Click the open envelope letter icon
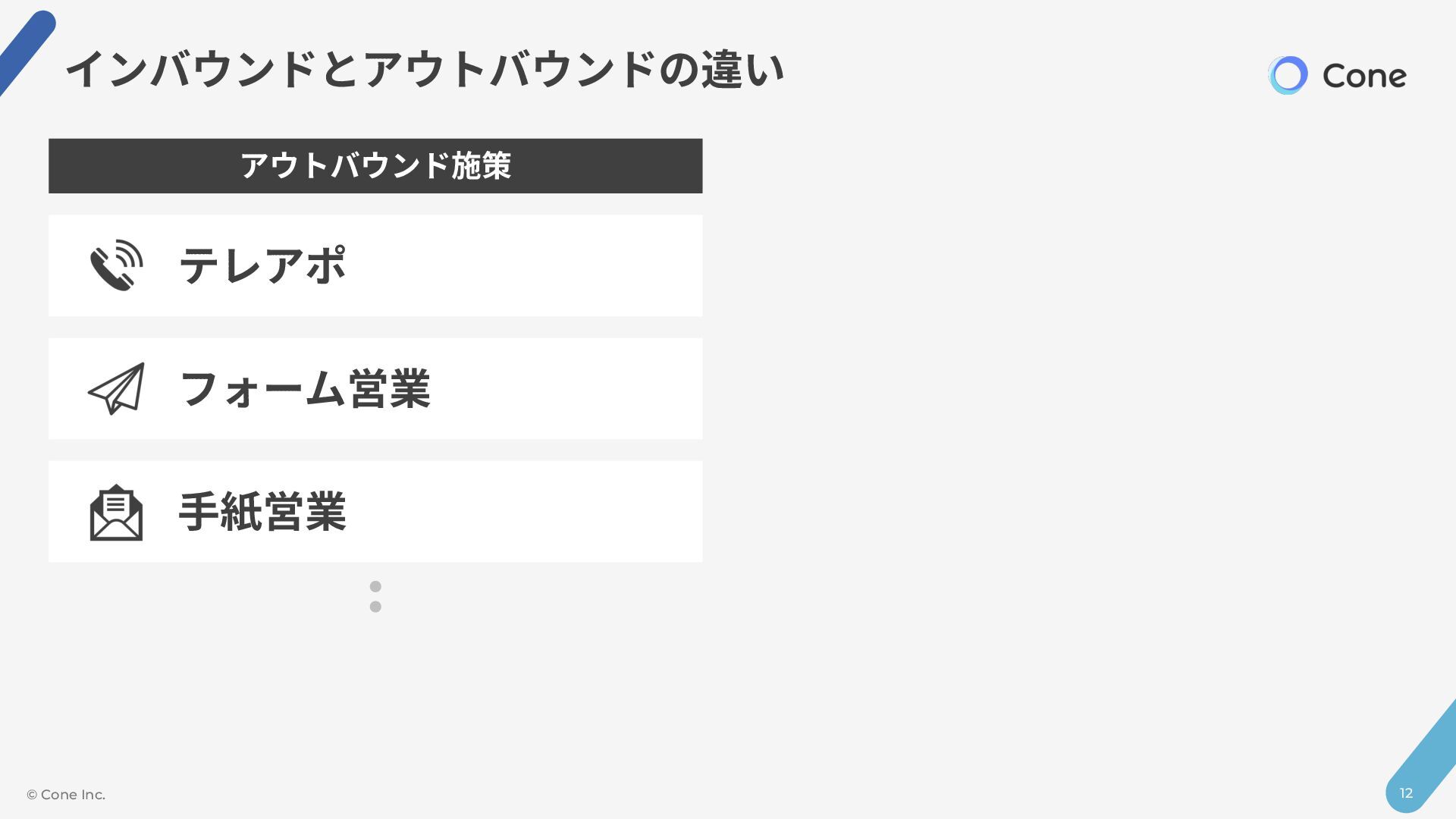This screenshot has height=819, width=1456. 116,513
